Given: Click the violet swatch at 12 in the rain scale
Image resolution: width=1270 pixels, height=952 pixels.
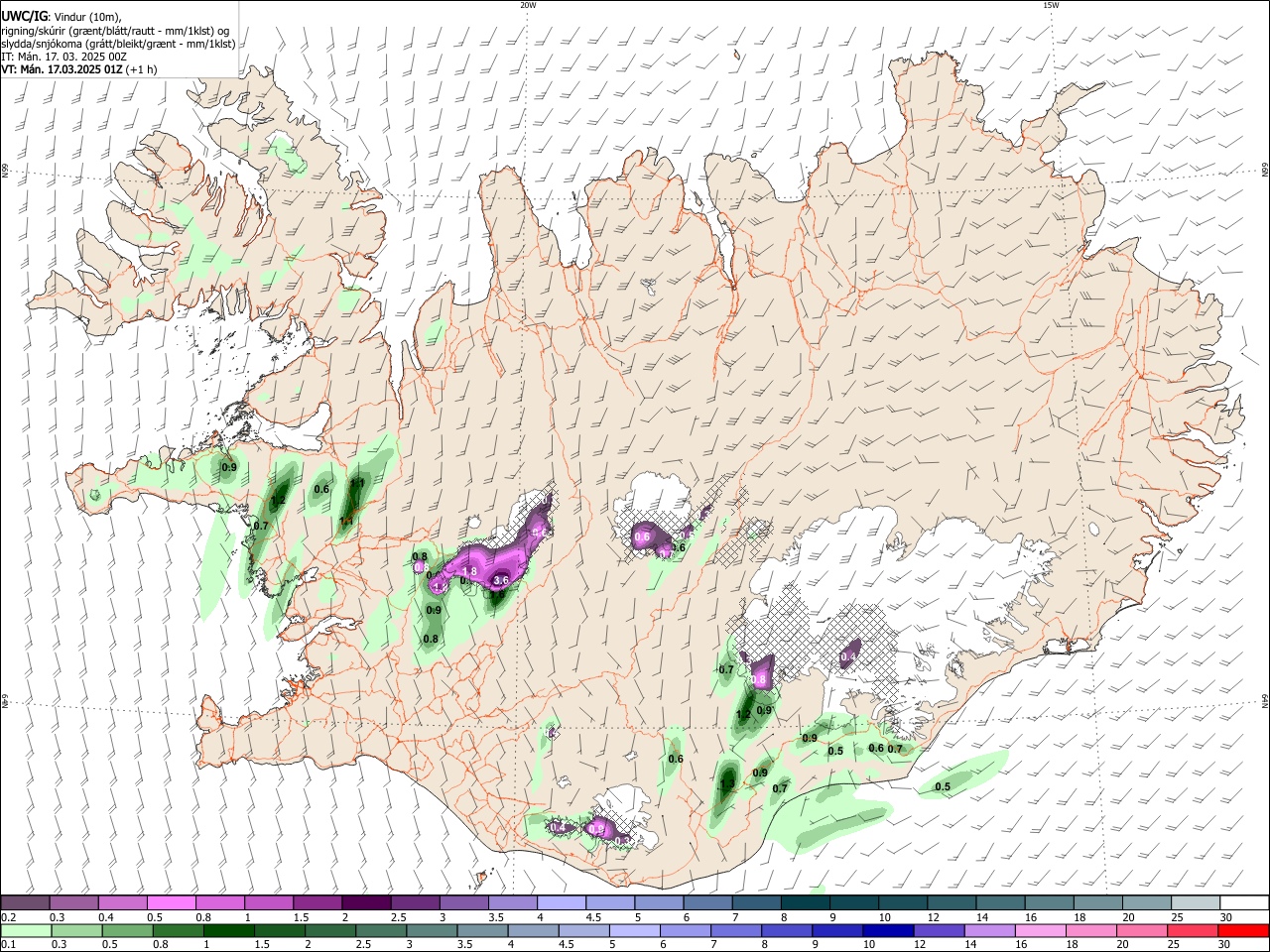Looking at the screenshot, I should (x=939, y=930).
